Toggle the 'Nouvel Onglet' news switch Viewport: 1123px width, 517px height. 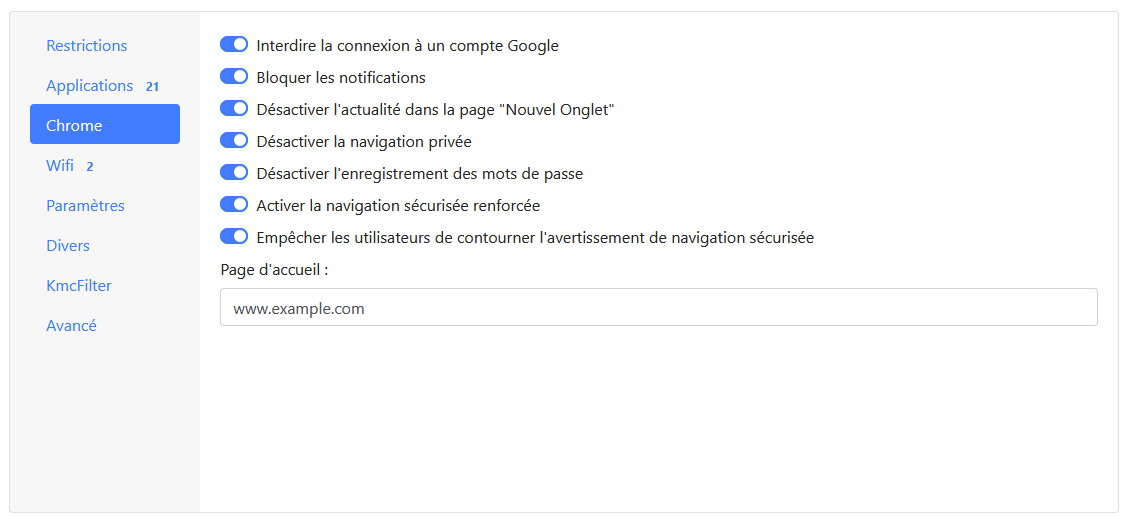(x=234, y=109)
